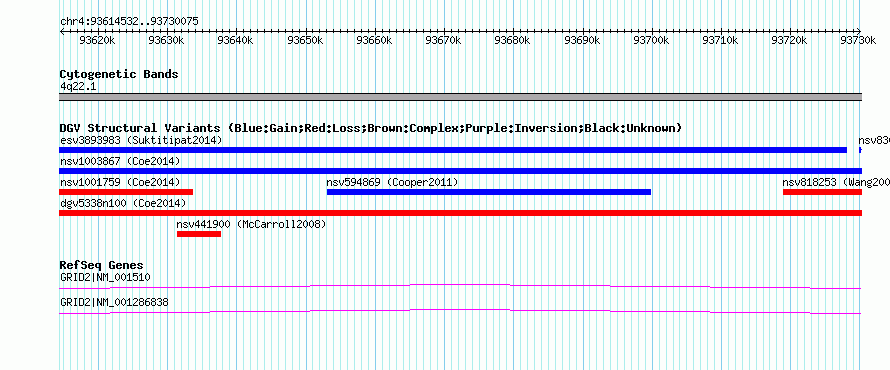Click the Cytogenetic Bands track title
Viewport: 890px width, 370px height.
[119, 74]
